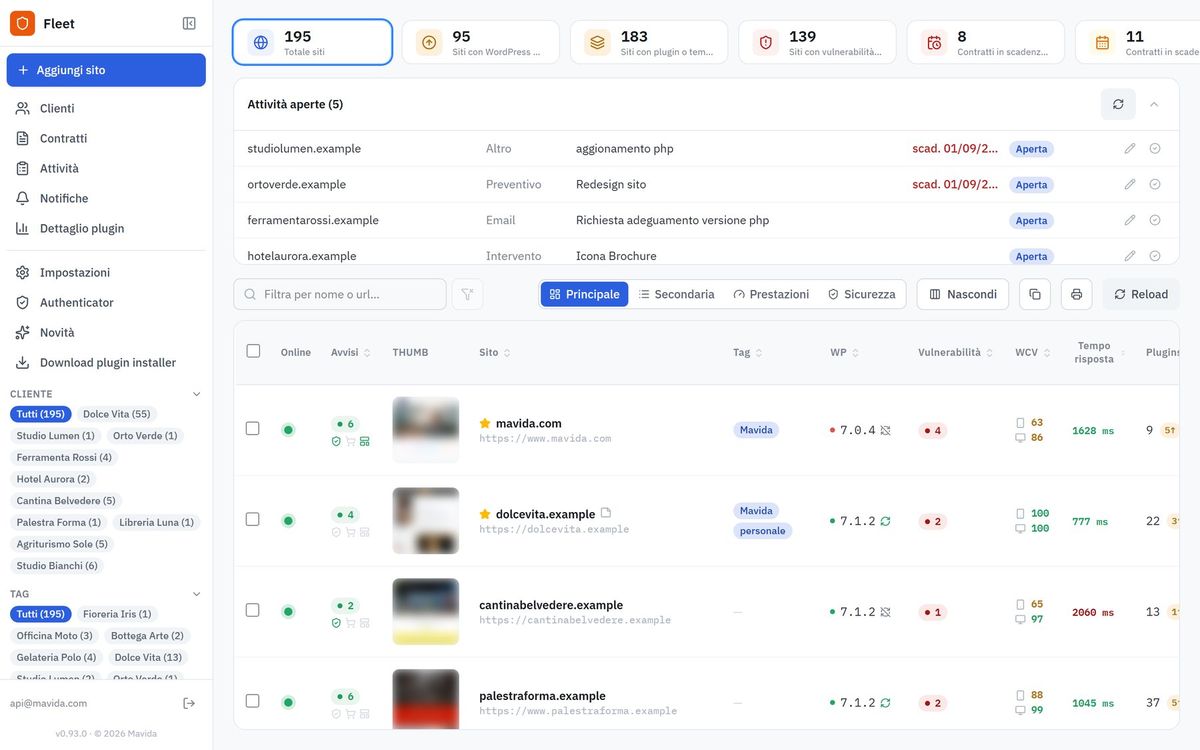Check the mavida.com row checkbox

[253, 428]
